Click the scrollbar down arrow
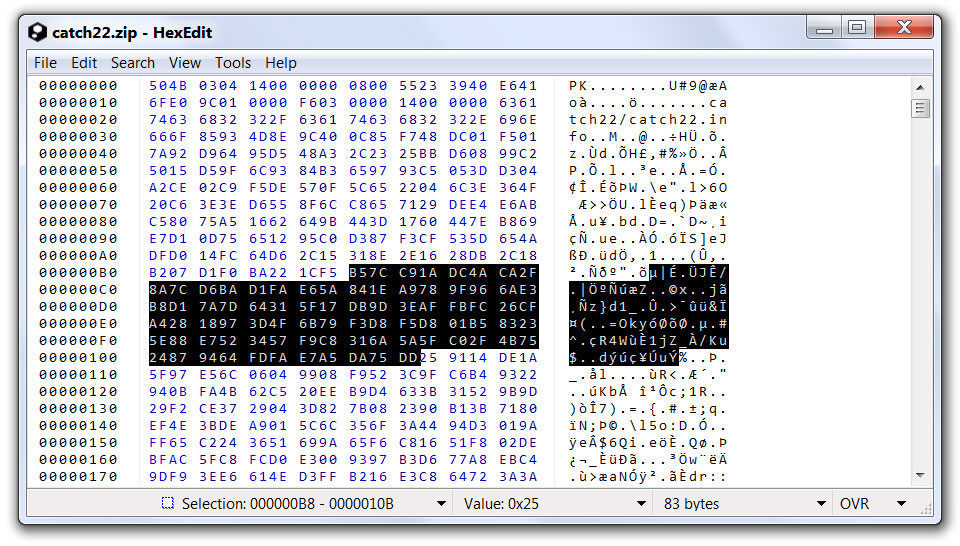This screenshot has width=960, height=546. click(920, 477)
